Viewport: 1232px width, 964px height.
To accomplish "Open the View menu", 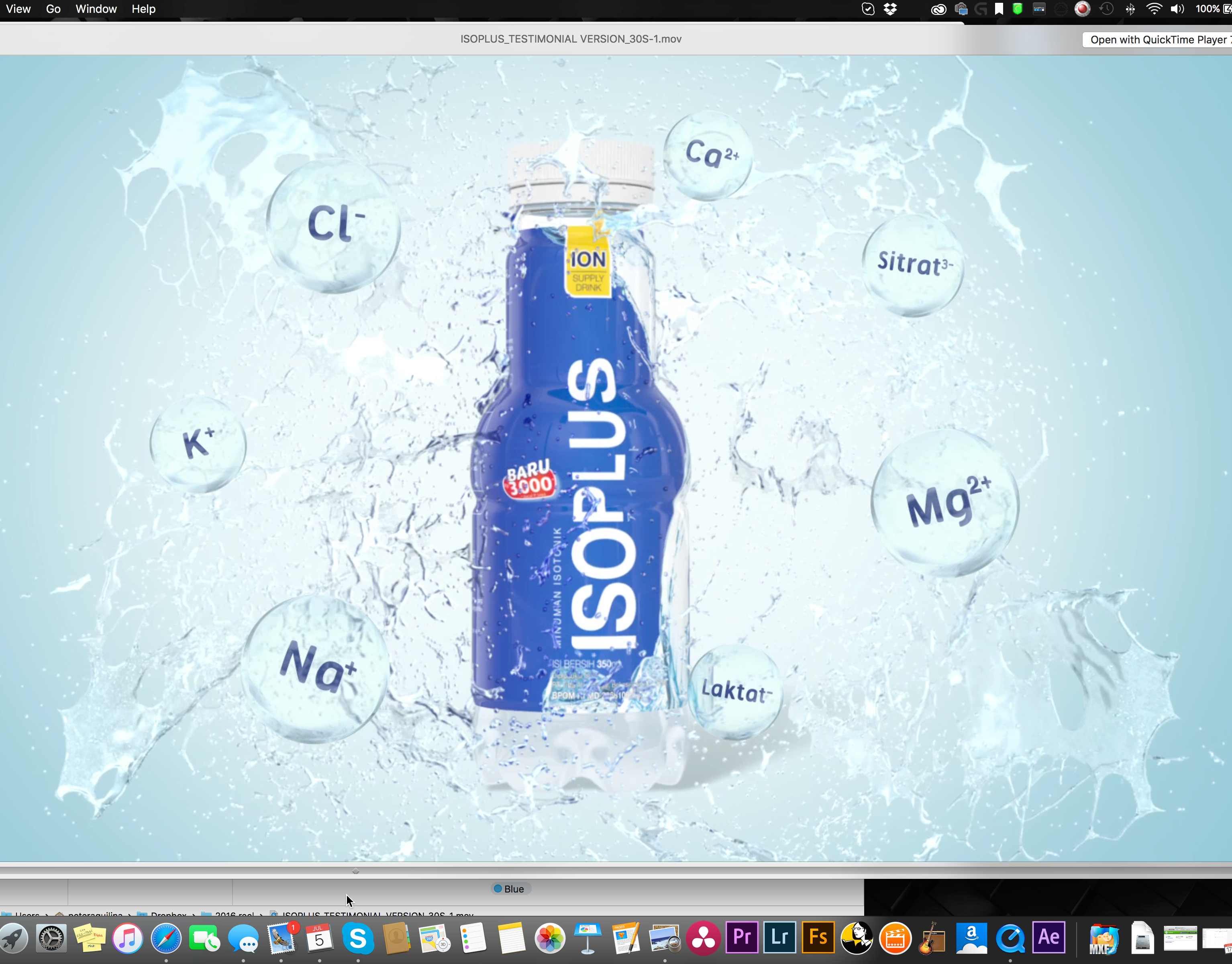I will [18, 9].
